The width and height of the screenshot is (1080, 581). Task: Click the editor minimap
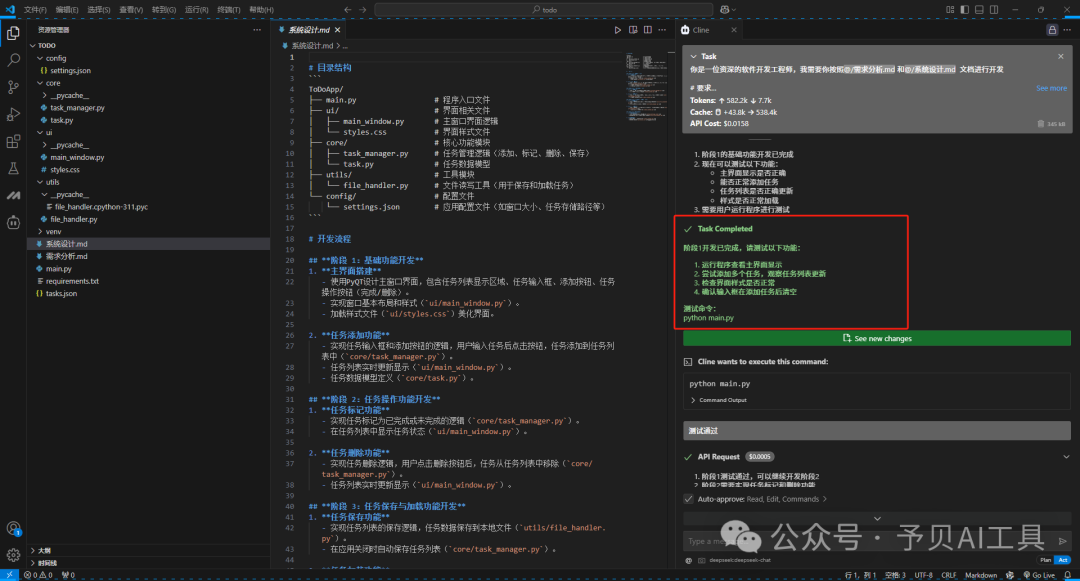click(649, 87)
